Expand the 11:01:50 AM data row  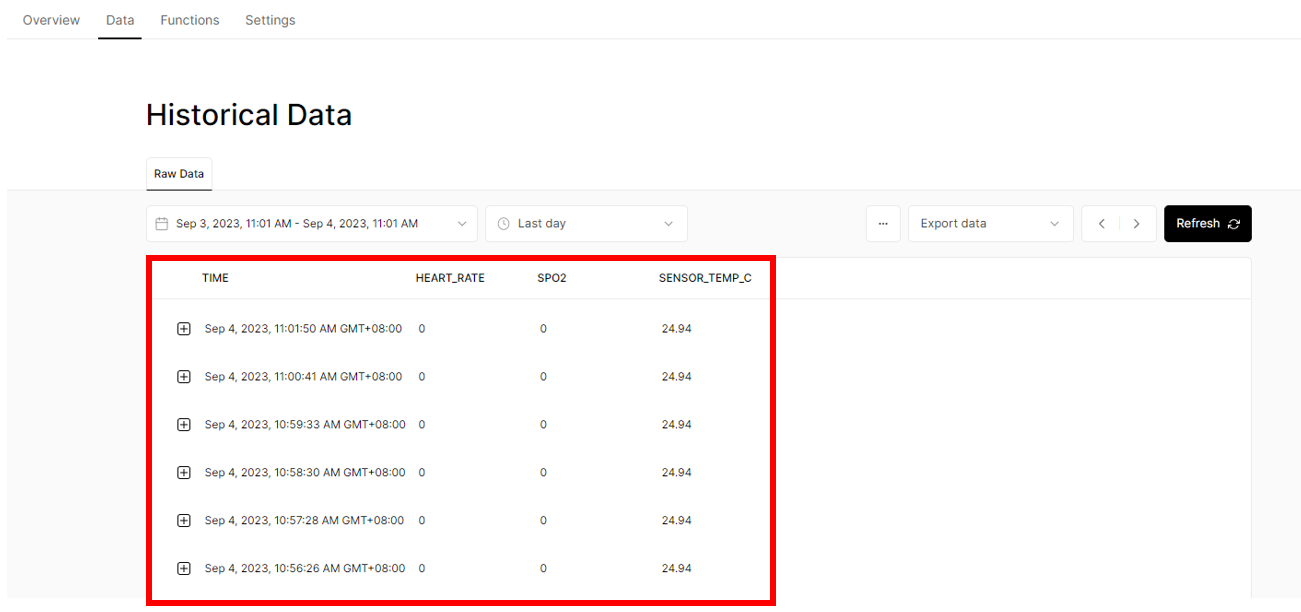(x=184, y=329)
